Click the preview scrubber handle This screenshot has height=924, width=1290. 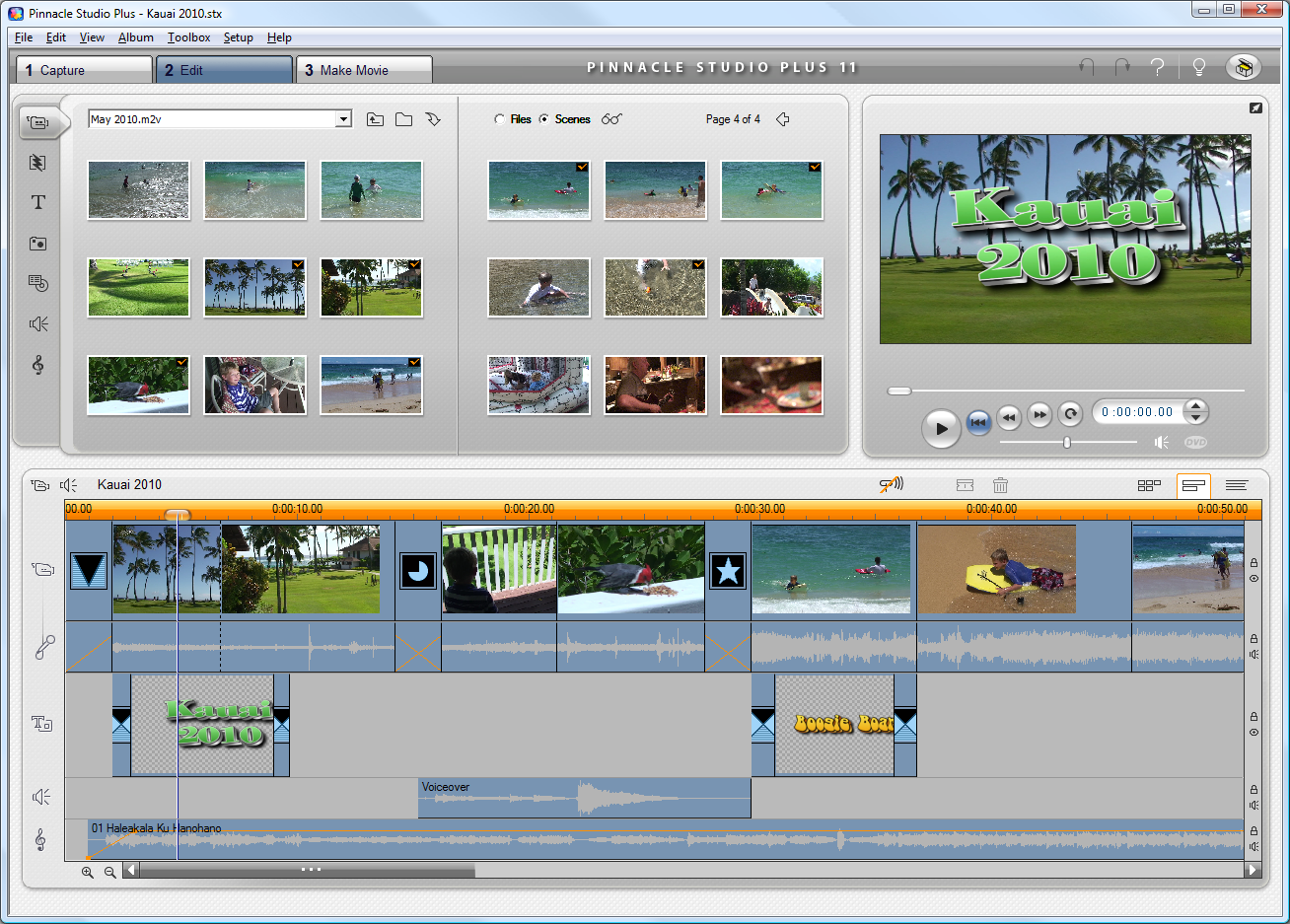pos(898,391)
